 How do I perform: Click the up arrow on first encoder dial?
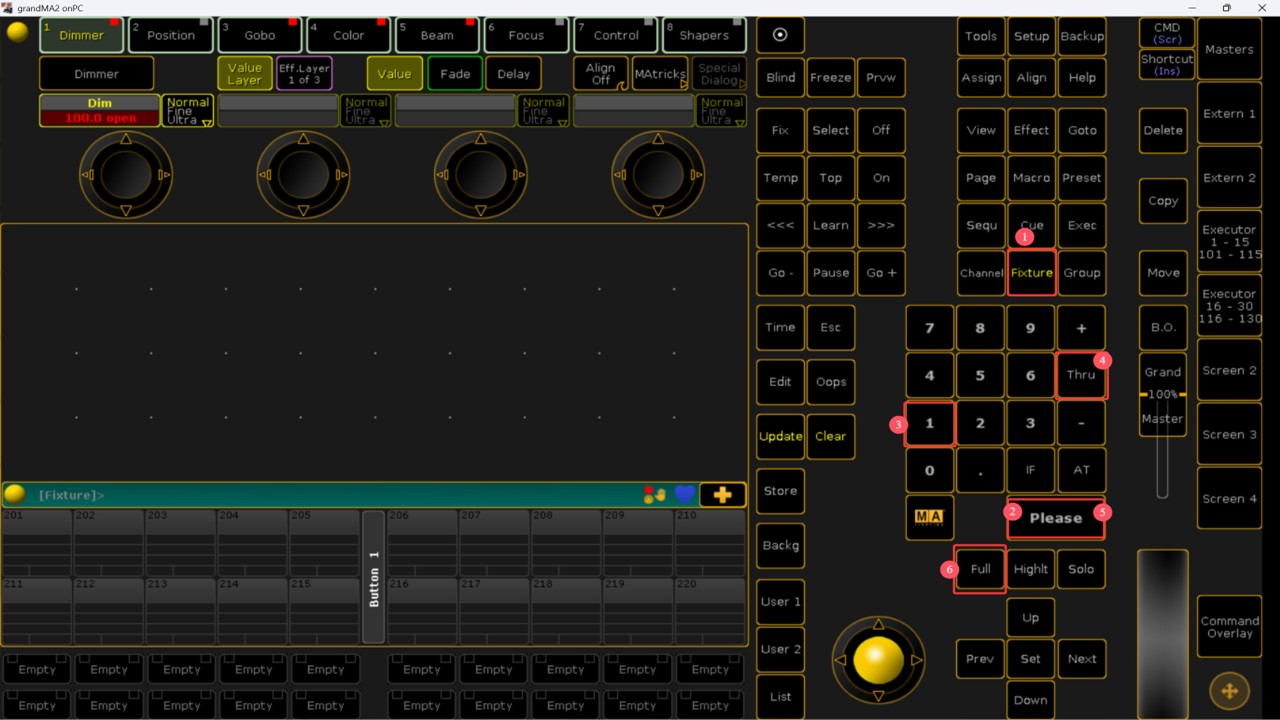(126, 139)
